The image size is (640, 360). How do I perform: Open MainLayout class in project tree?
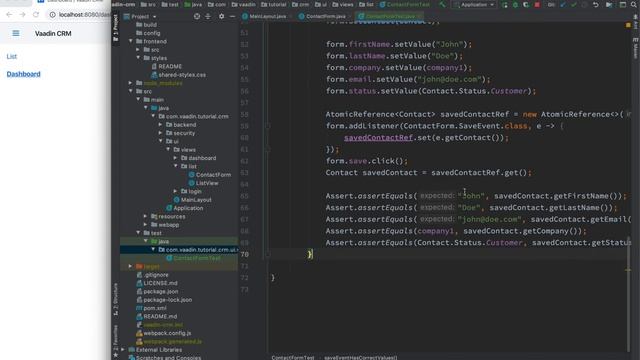click(193, 200)
